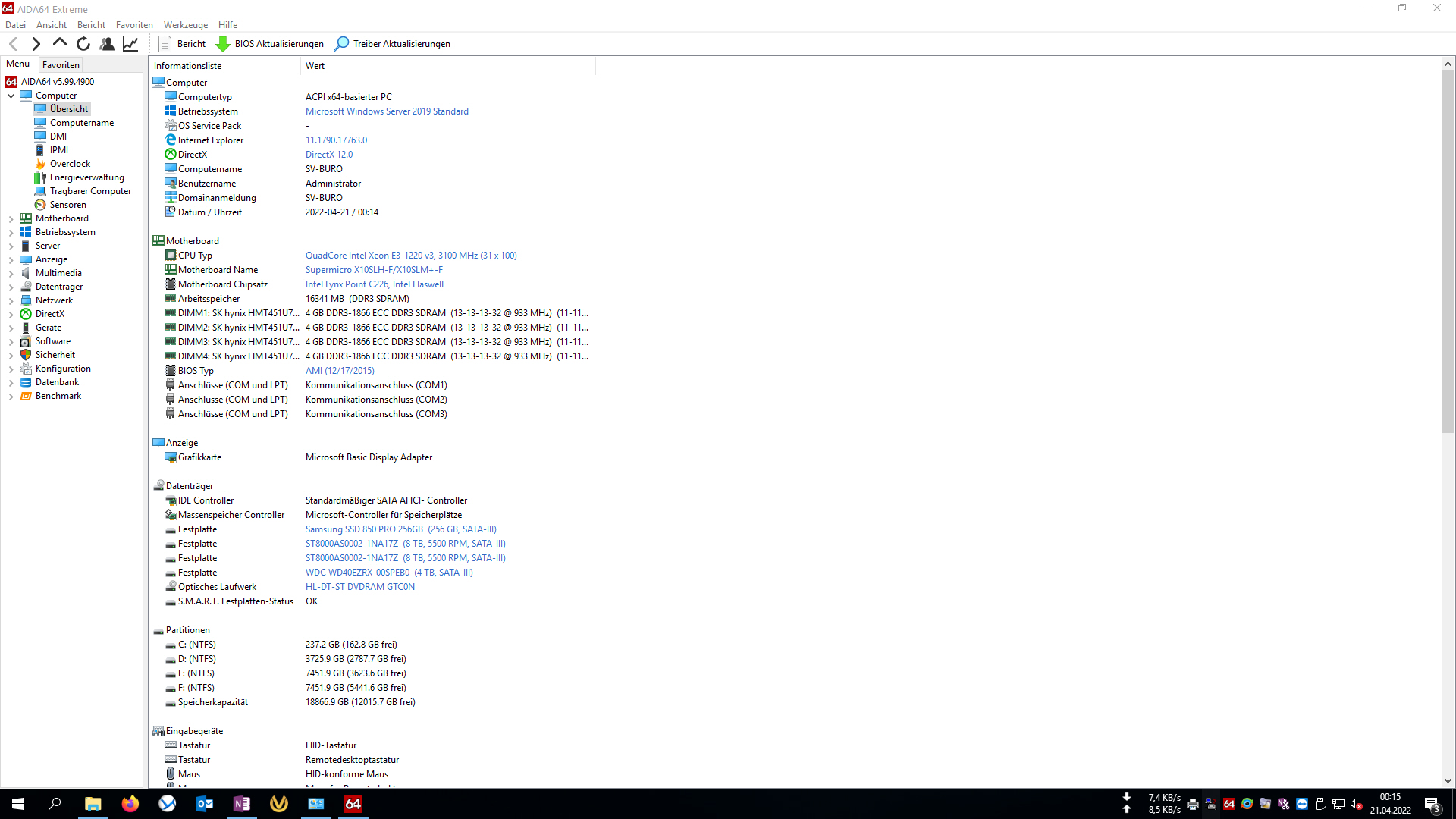Click the up-level arrow icon
Viewport: 1456px width, 819px height.
coord(59,43)
